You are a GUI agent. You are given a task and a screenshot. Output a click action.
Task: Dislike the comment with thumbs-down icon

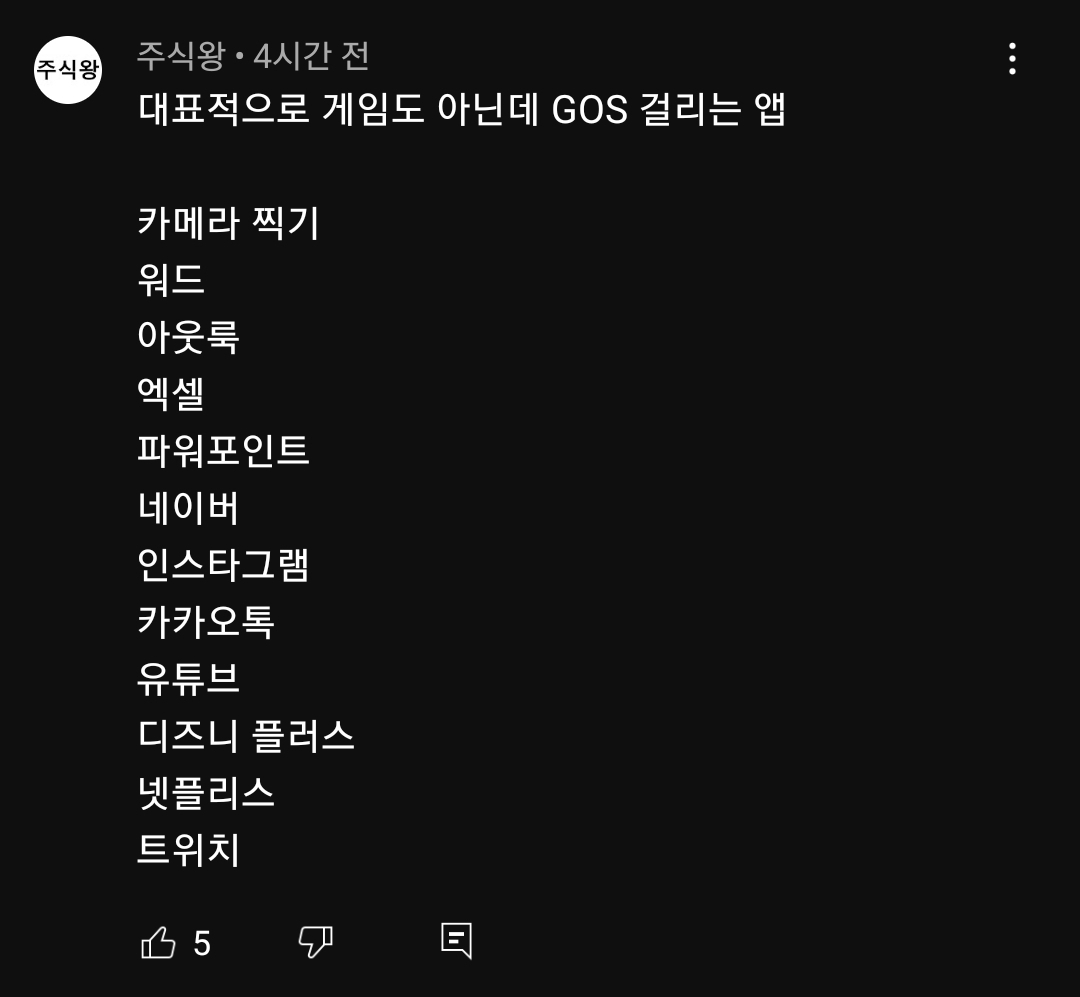point(315,942)
